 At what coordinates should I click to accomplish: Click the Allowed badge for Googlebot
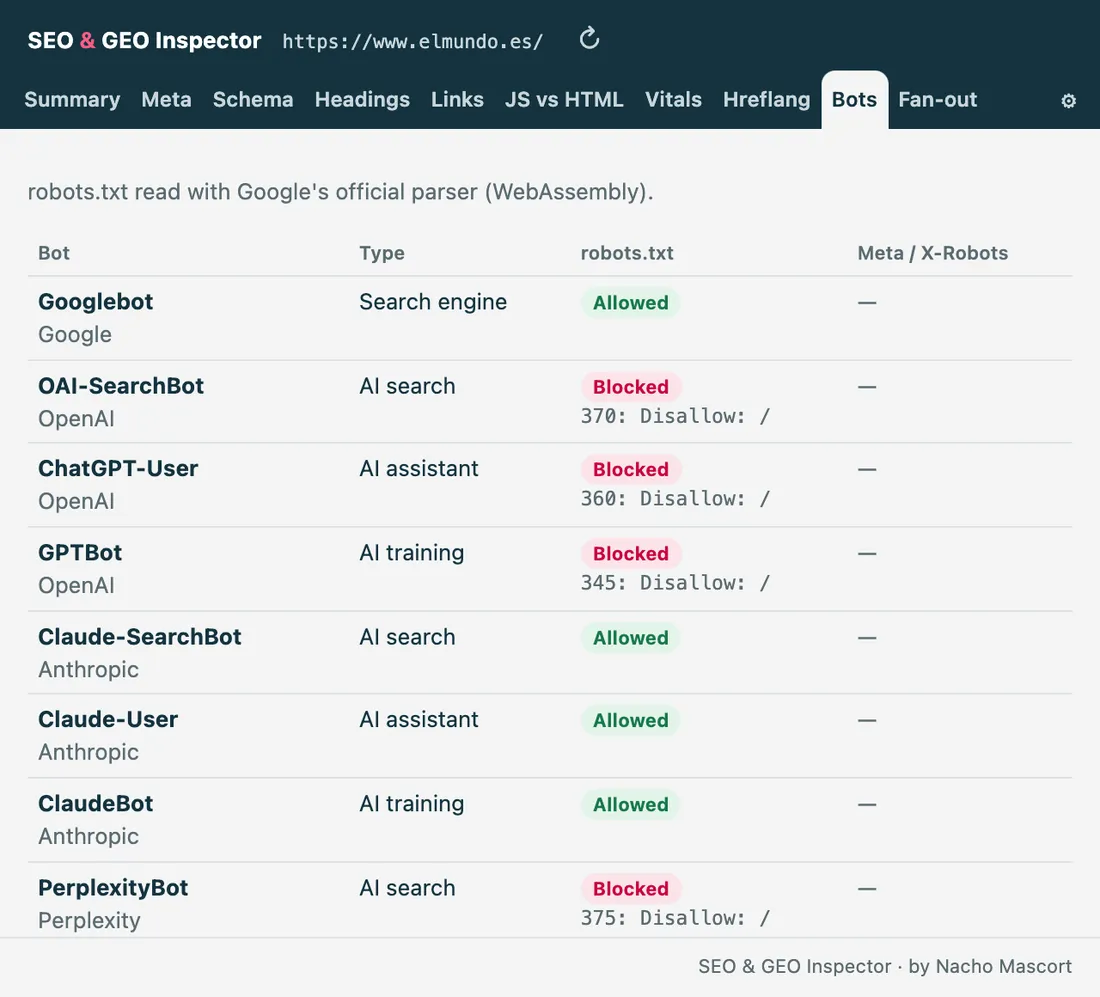coord(630,302)
